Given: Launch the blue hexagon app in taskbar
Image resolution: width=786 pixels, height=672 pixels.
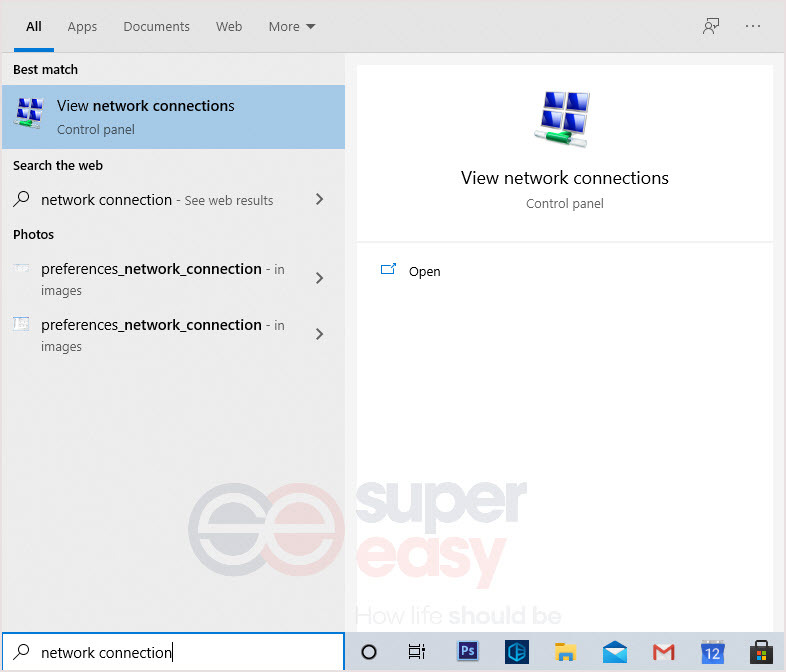Looking at the screenshot, I should (x=516, y=652).
